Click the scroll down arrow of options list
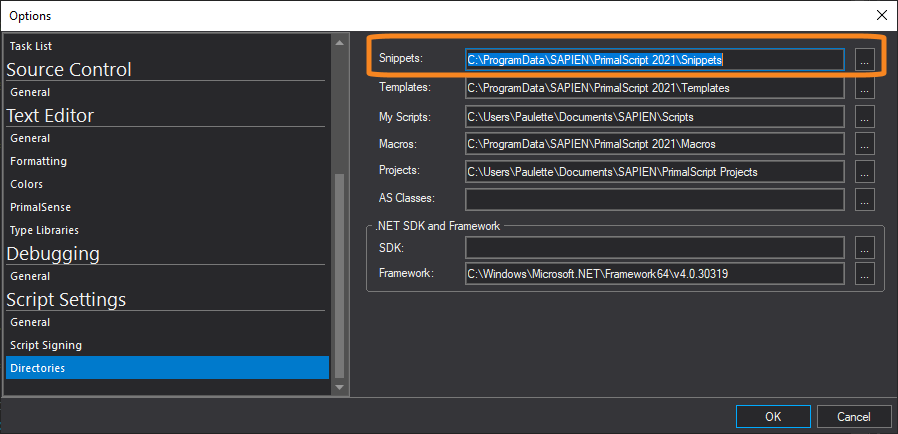This screenshot has width=898, height=434. click(340, 387)
